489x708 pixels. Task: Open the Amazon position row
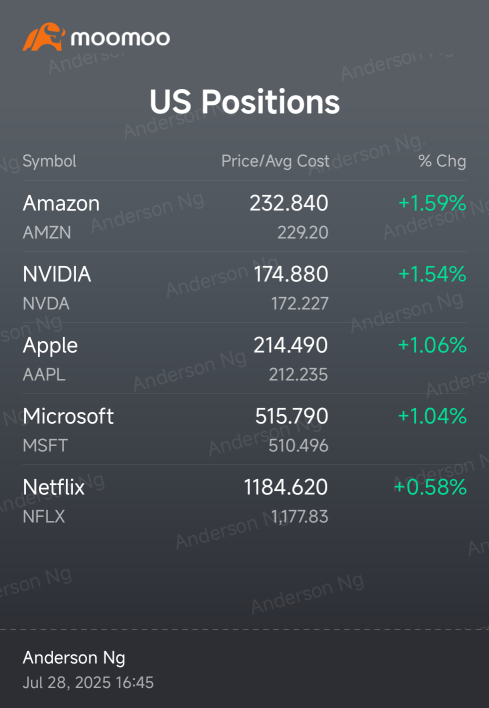click(x=244, y=217)
